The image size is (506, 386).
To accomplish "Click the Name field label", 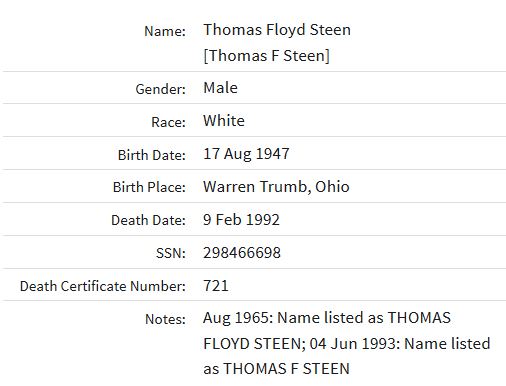I will (x=165, y=31).
